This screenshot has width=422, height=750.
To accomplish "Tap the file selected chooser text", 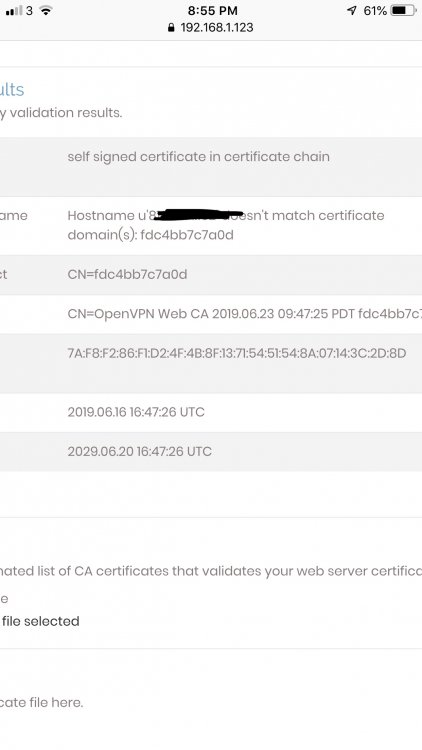I will pos(41,621).
